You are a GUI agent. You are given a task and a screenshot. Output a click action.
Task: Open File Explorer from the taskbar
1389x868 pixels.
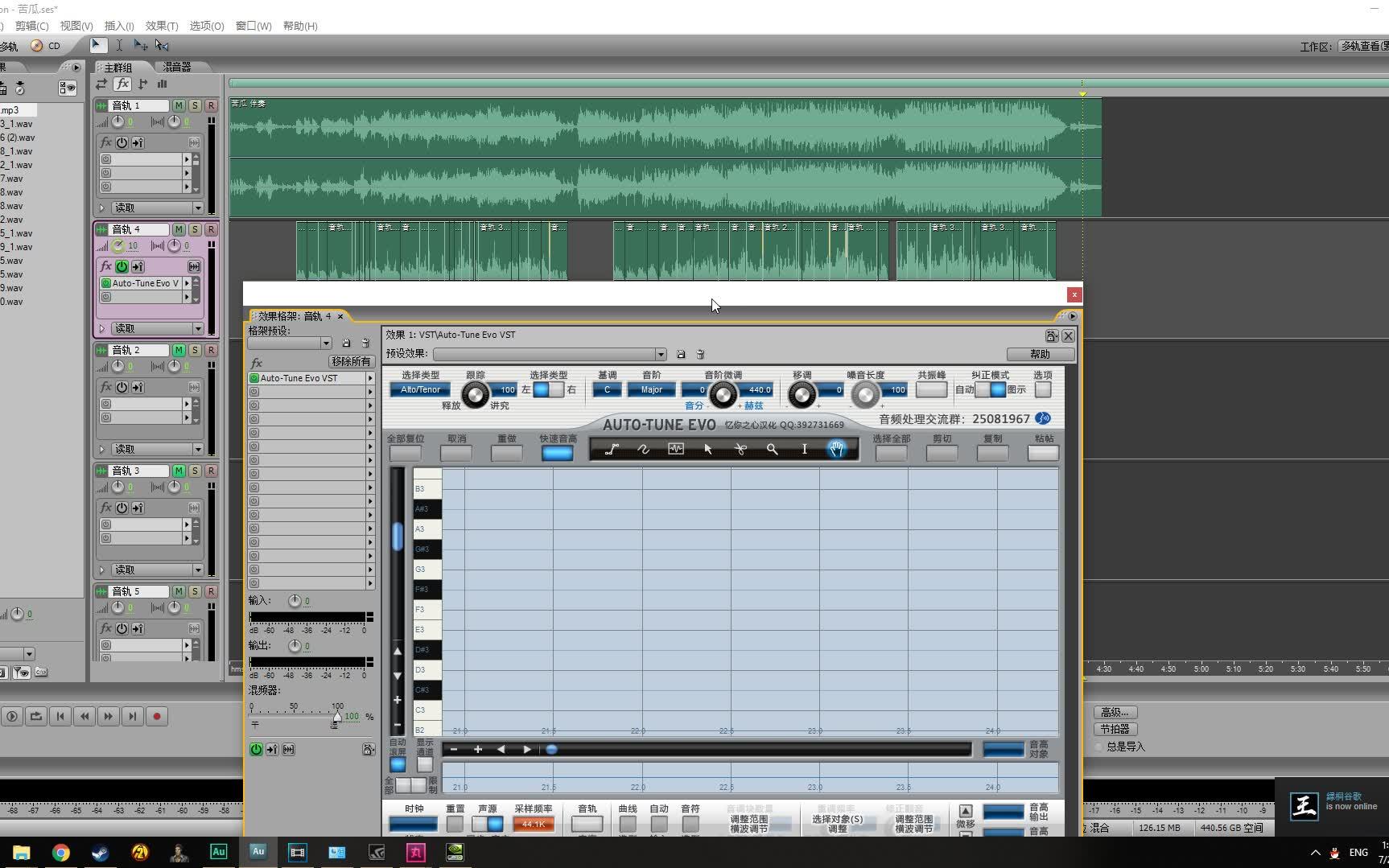point(22,852)
